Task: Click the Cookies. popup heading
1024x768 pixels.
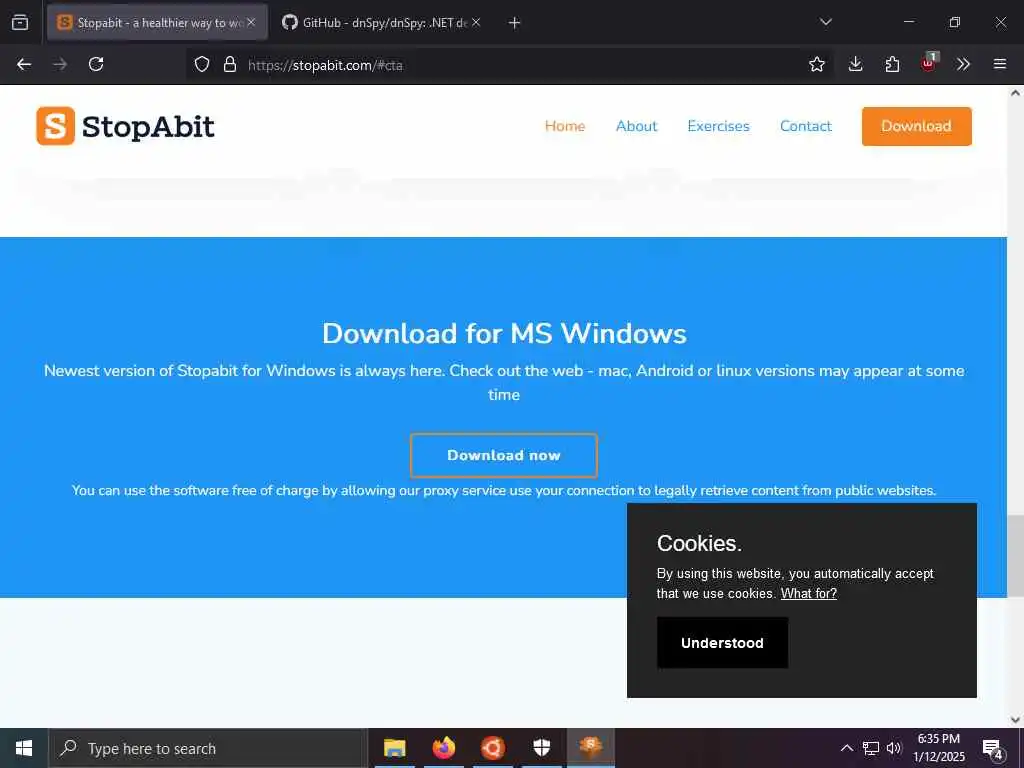Action: [699, 543]
